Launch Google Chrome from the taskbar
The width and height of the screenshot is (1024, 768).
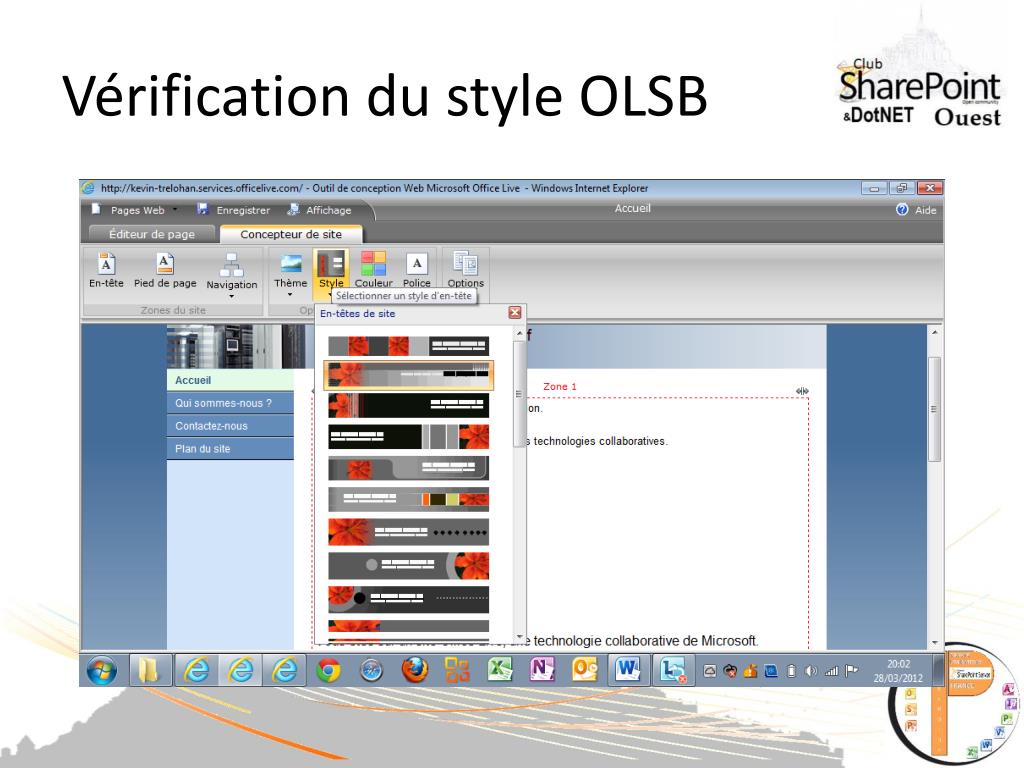pos(328,670)
